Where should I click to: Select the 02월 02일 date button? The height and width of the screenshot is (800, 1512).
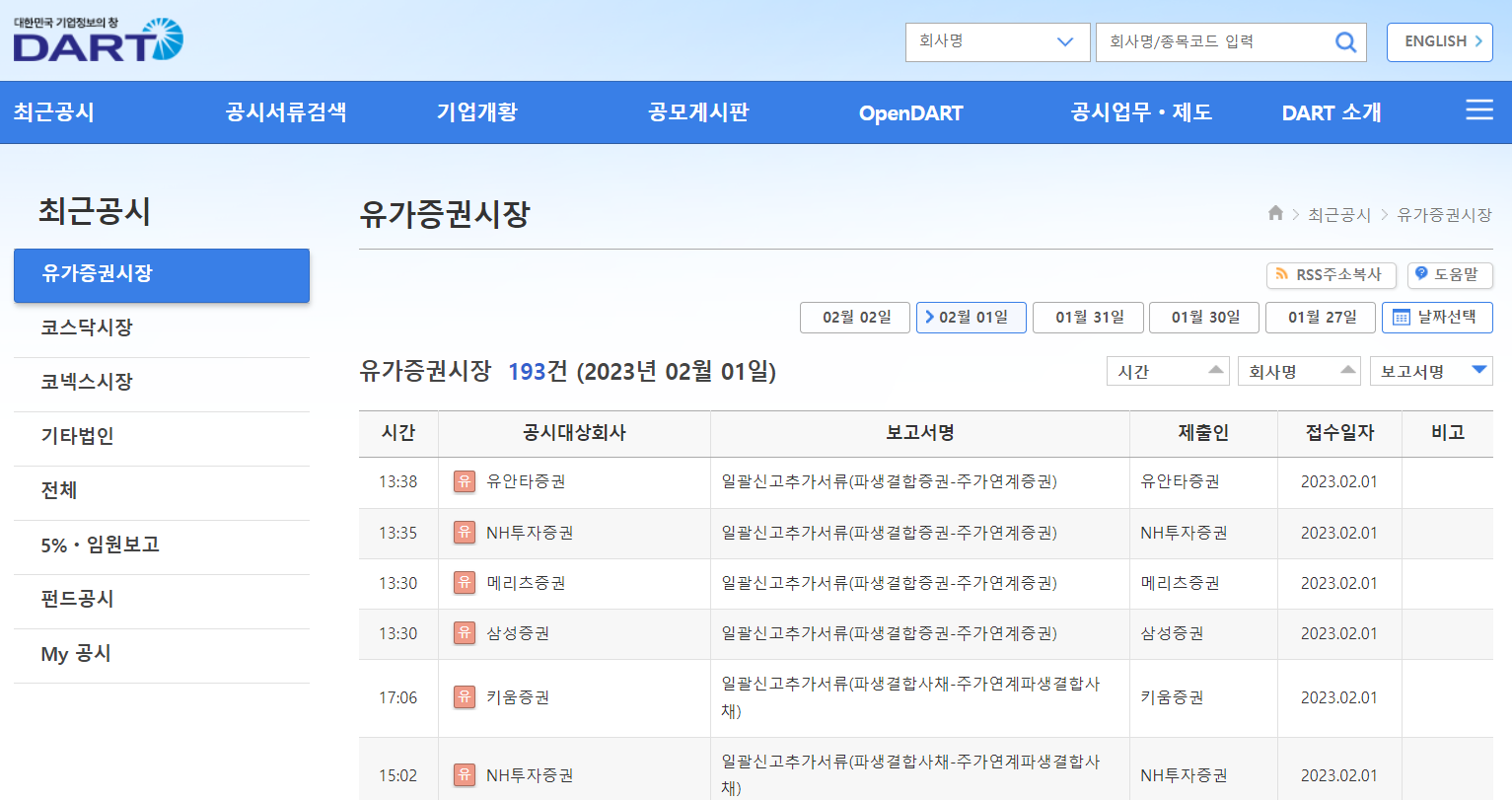tap(855, 318)
